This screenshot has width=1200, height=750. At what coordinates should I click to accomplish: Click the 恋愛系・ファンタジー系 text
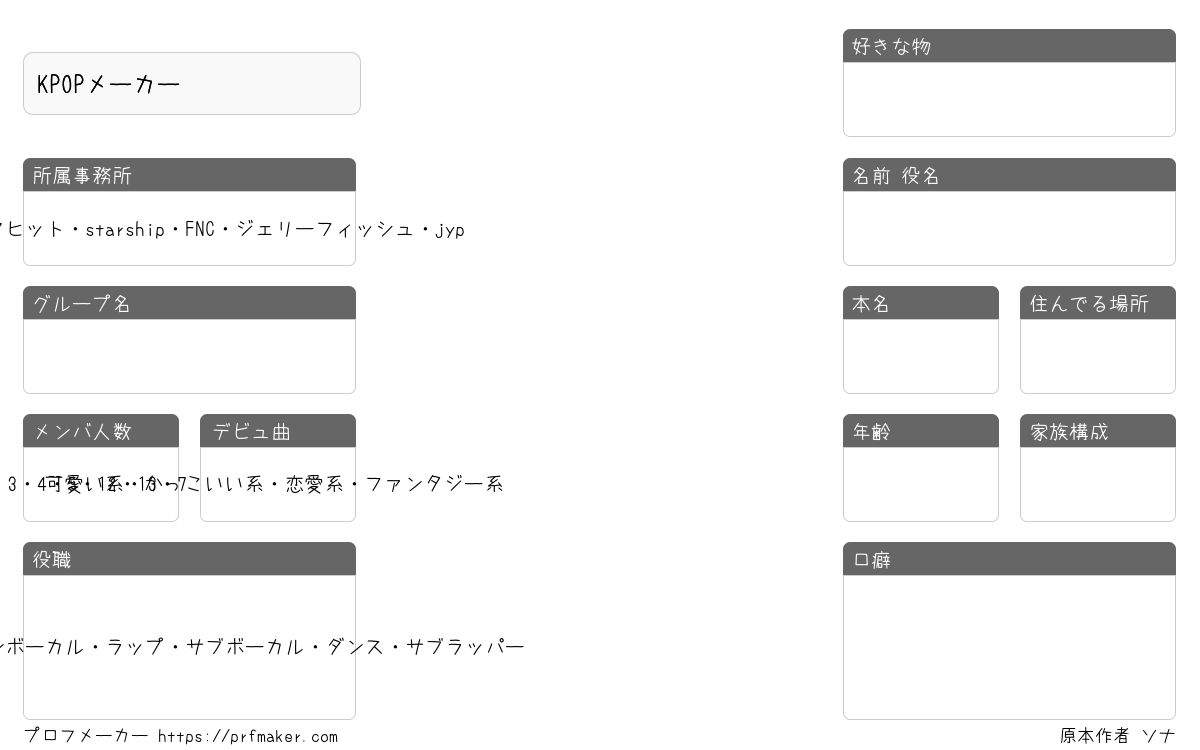(x=394, y=484)
